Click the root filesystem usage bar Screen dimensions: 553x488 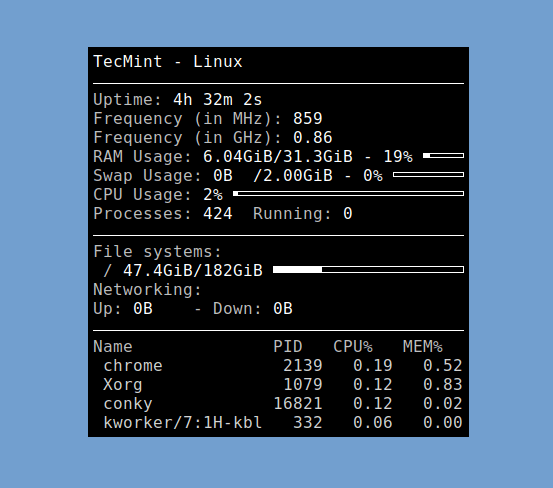[368, 270]
